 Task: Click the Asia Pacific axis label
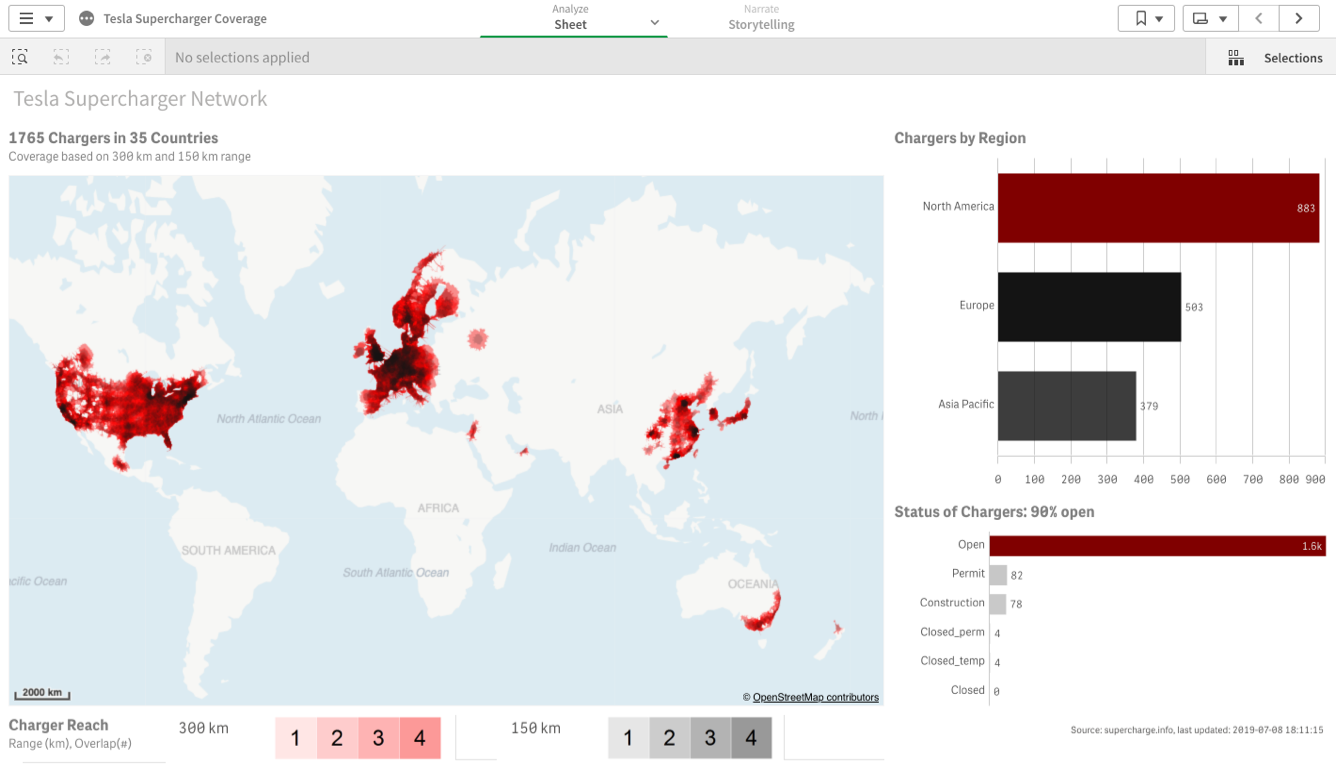(966, 404)
